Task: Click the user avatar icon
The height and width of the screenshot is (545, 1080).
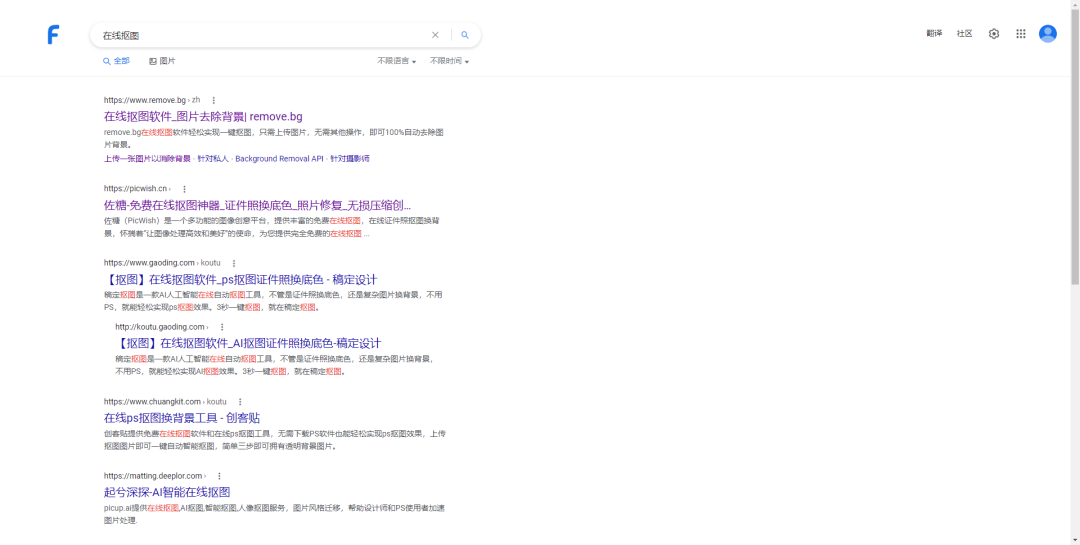Action: coord(1048,34)
